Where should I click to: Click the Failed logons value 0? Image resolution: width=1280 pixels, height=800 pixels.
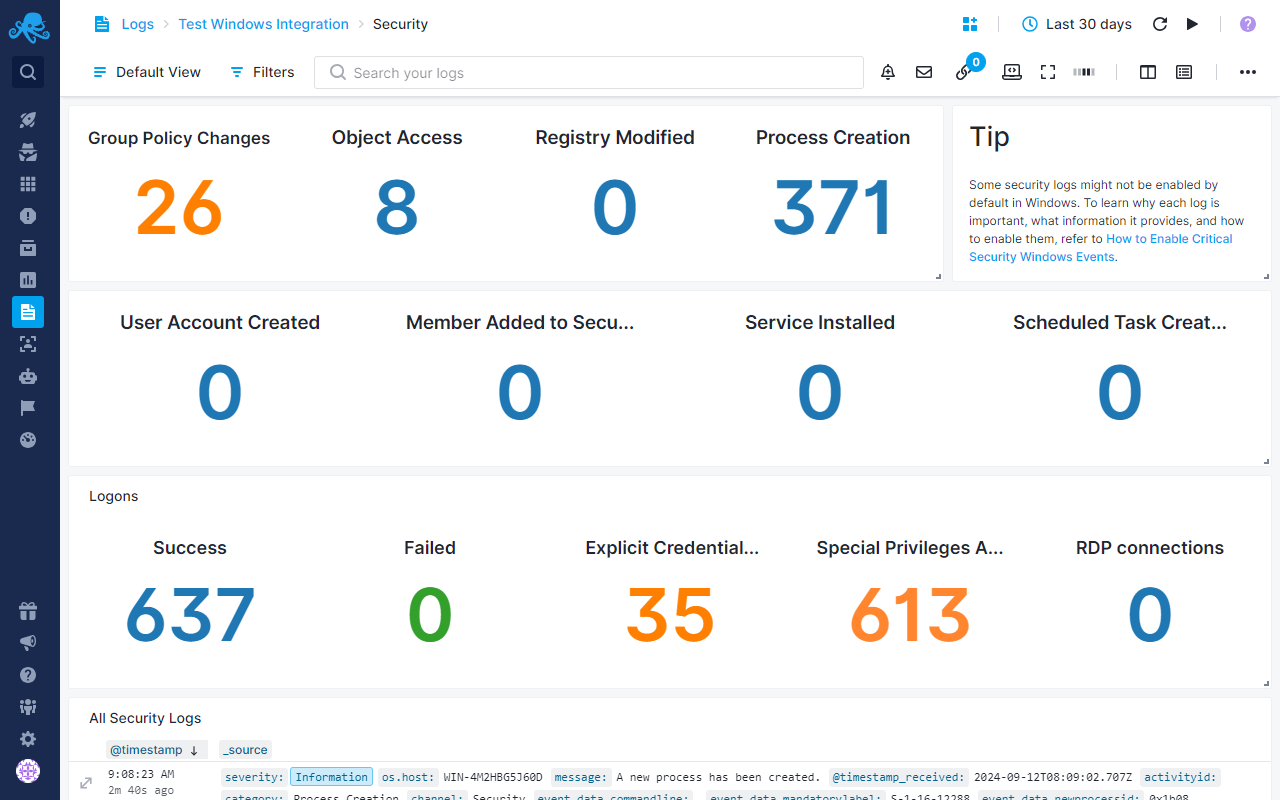pos(430,615)
